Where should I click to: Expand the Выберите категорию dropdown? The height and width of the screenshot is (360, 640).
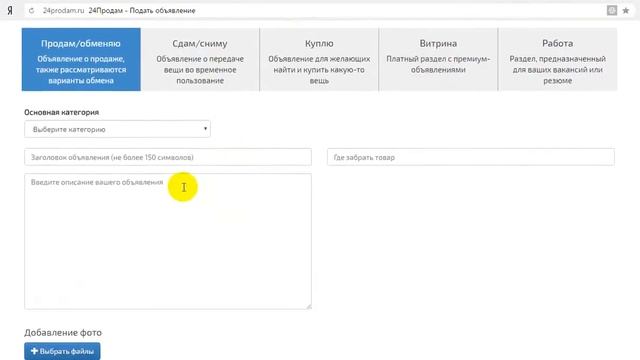118,129
